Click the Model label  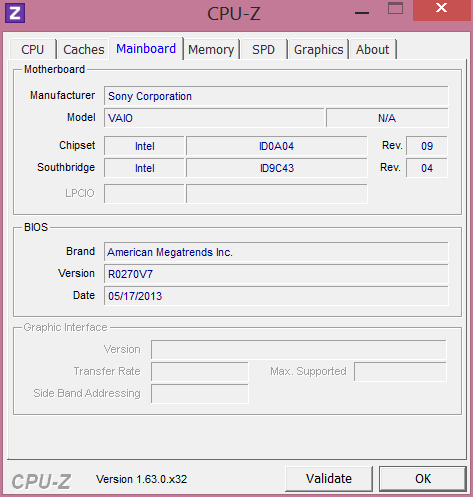(81, 117)
